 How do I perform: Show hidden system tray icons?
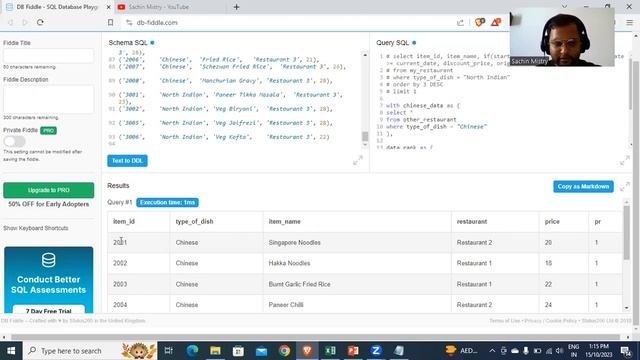492,351
